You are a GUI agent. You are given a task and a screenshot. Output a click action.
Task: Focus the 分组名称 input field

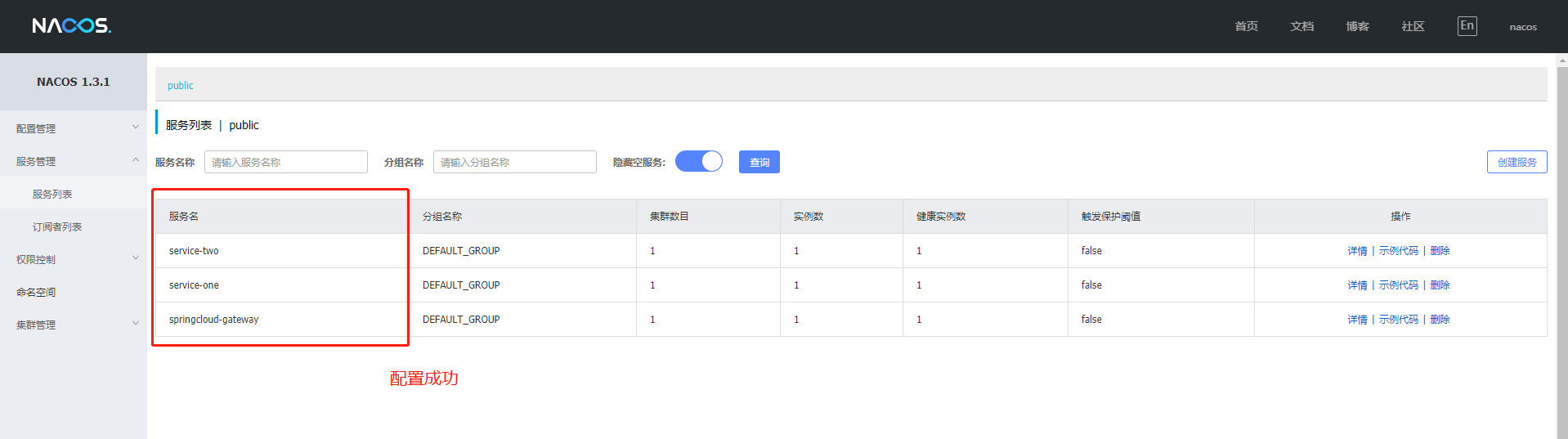[x=515, y=162]
